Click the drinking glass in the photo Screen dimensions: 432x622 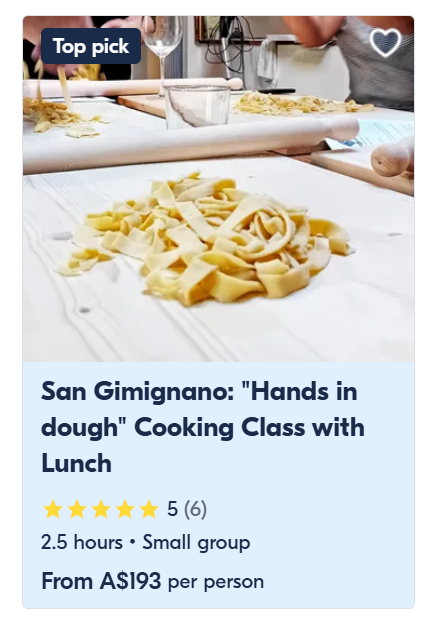pyautogui.click(x=197, y=107)
